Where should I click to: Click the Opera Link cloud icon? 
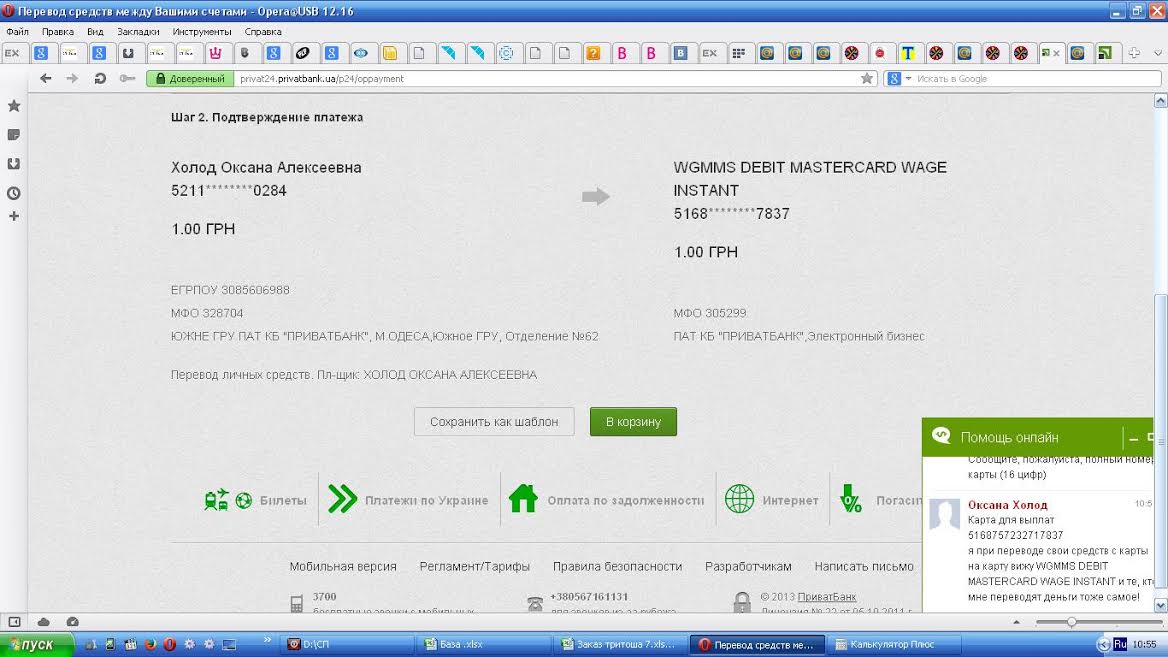44,621
